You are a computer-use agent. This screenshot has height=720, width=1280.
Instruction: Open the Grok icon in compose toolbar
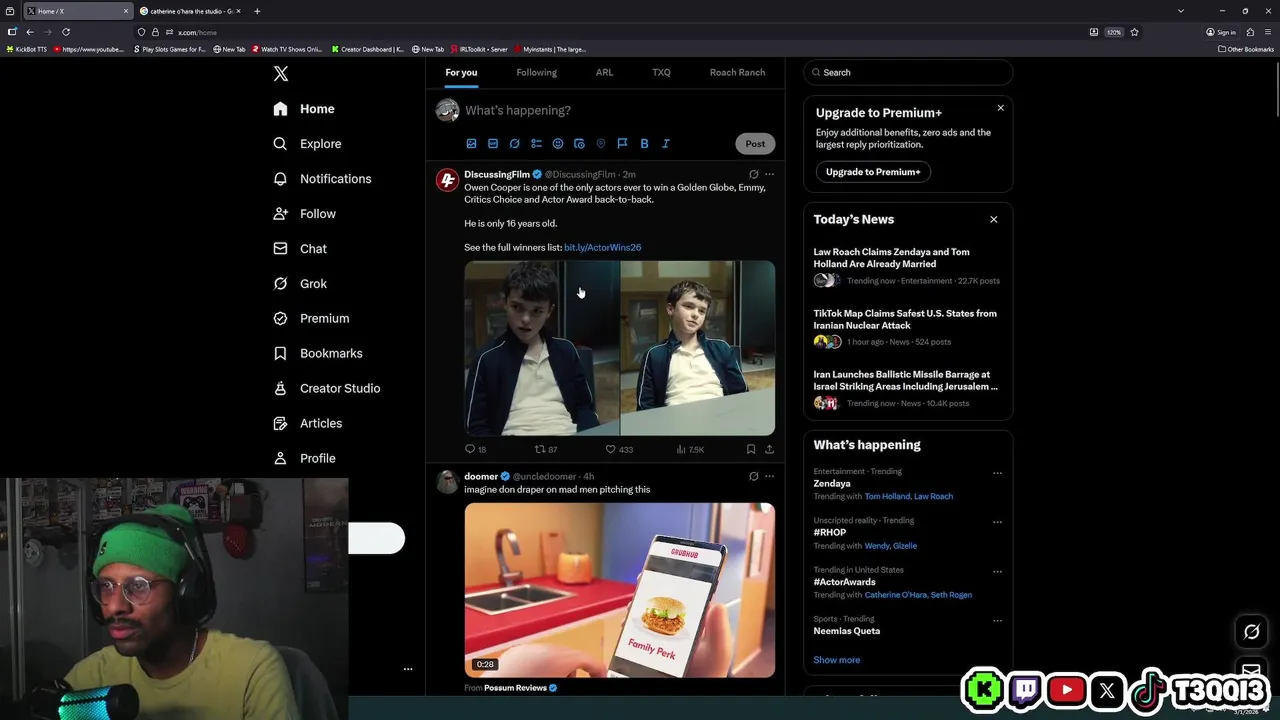[514, 144]
